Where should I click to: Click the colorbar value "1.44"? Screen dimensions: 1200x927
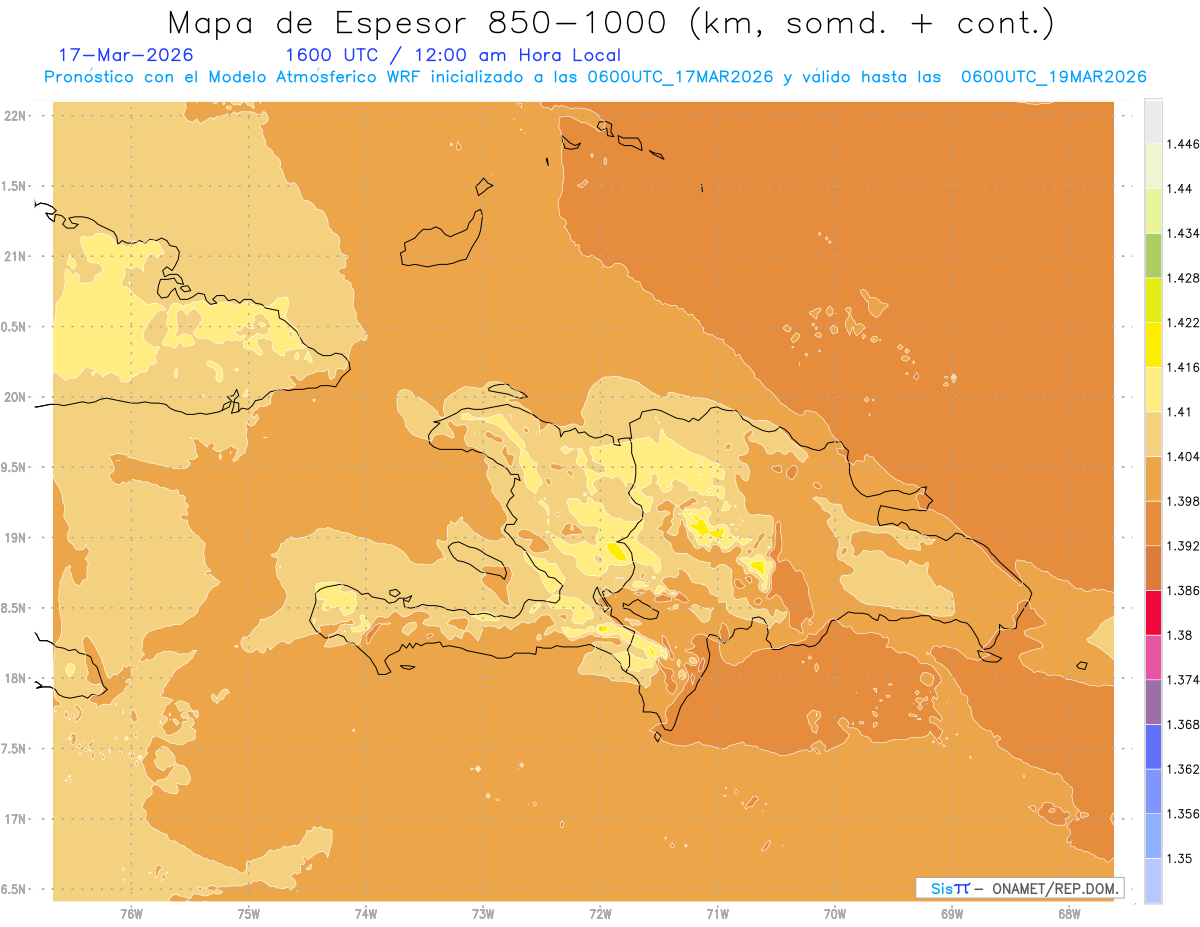coord(1181,189)
